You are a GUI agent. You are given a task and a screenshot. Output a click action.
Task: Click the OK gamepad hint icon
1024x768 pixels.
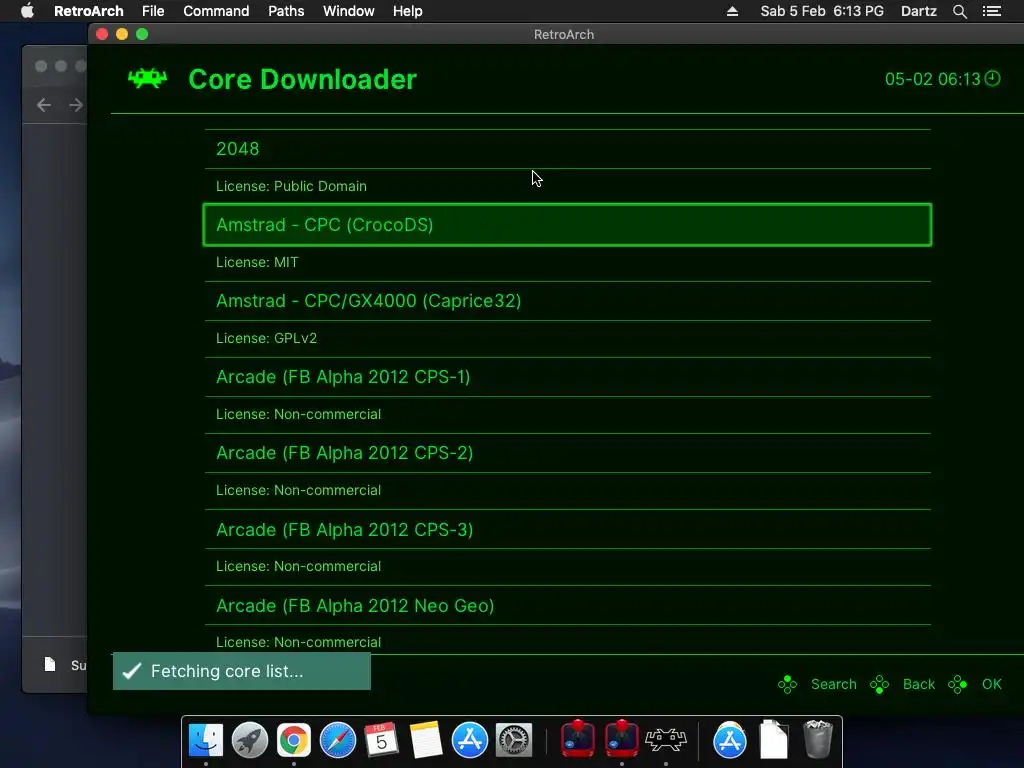(x=957, y=684)
